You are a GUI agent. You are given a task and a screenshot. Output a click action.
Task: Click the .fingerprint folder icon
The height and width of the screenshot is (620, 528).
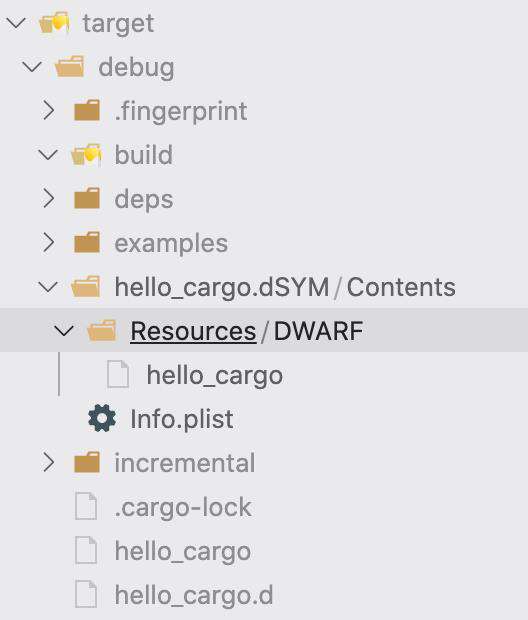(87, 110)
